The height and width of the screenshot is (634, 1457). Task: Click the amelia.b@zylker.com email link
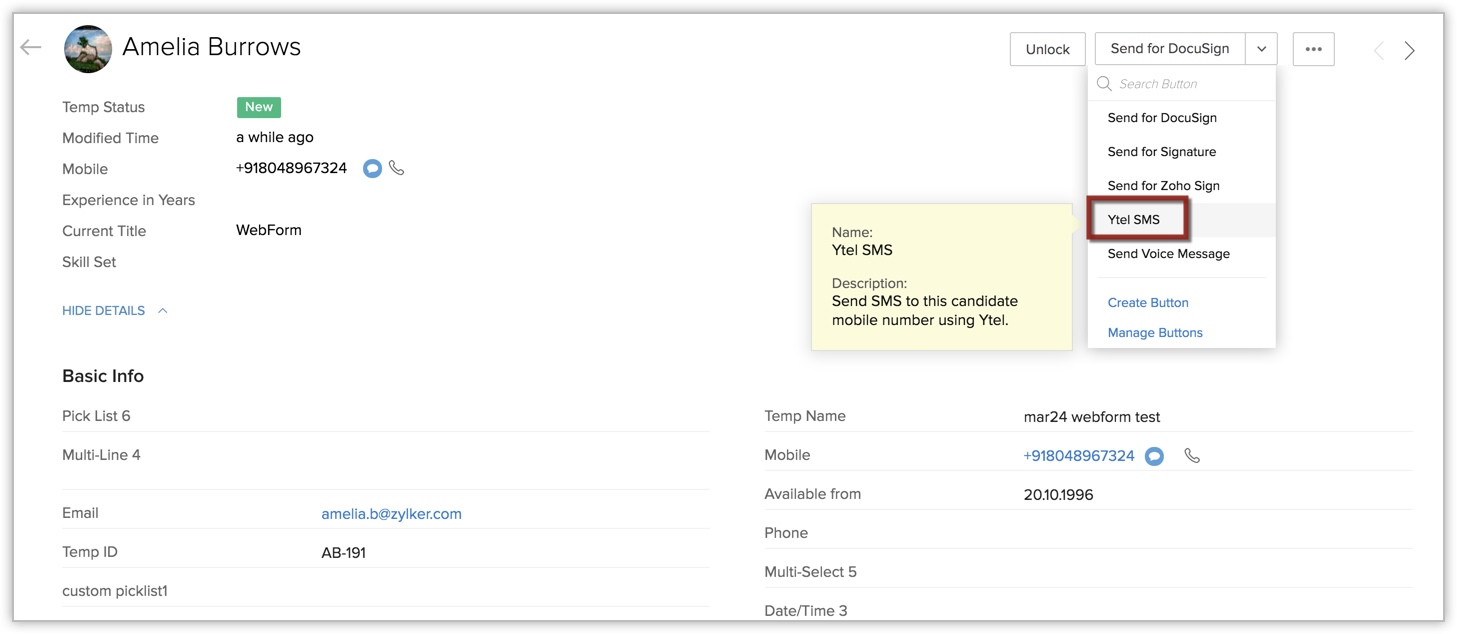pyautogui.click(x=391, y=514)
